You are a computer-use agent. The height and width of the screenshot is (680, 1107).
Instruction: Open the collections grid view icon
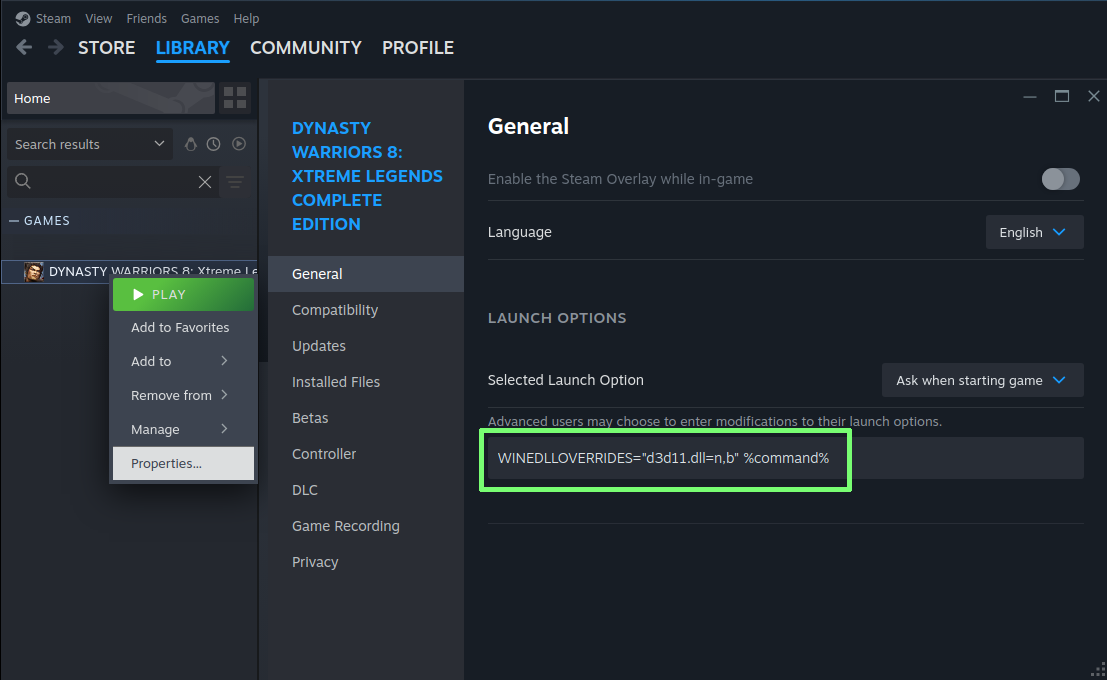point(235,98)
